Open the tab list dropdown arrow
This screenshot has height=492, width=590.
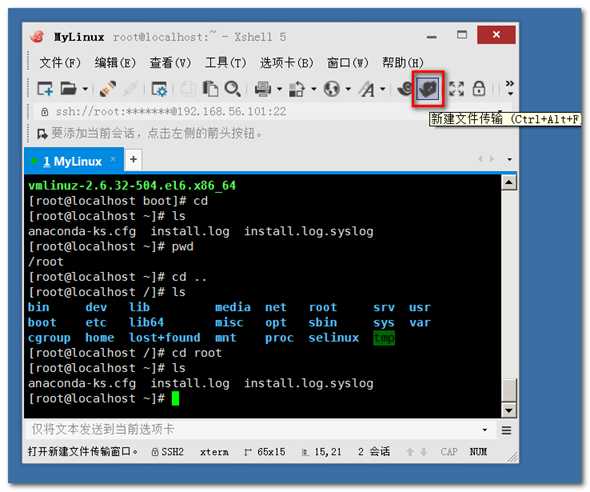click(509, 159)
